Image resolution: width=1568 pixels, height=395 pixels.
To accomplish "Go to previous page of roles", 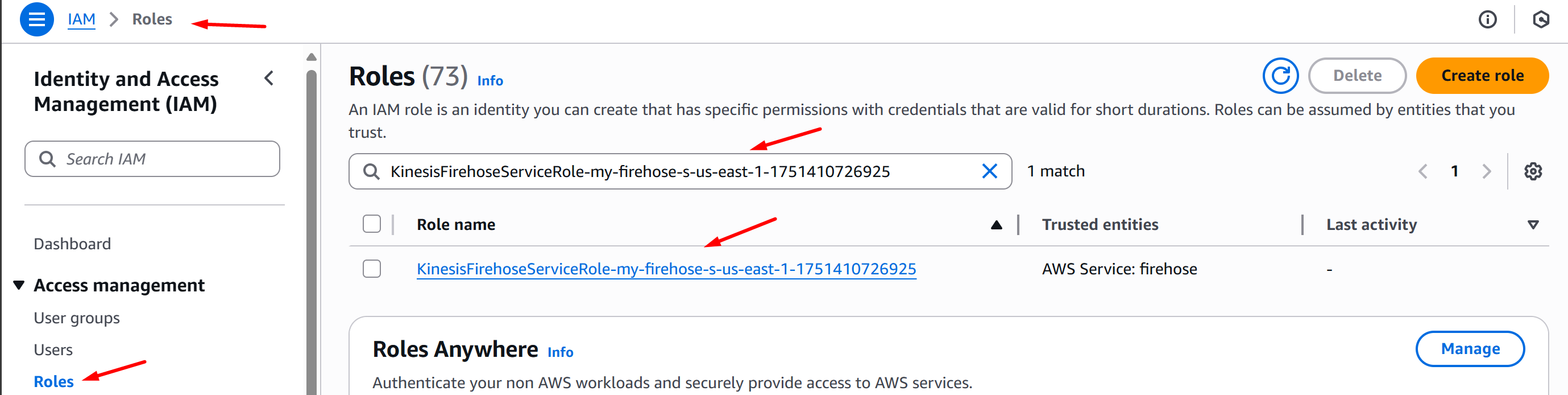I will coord(1422,171).
